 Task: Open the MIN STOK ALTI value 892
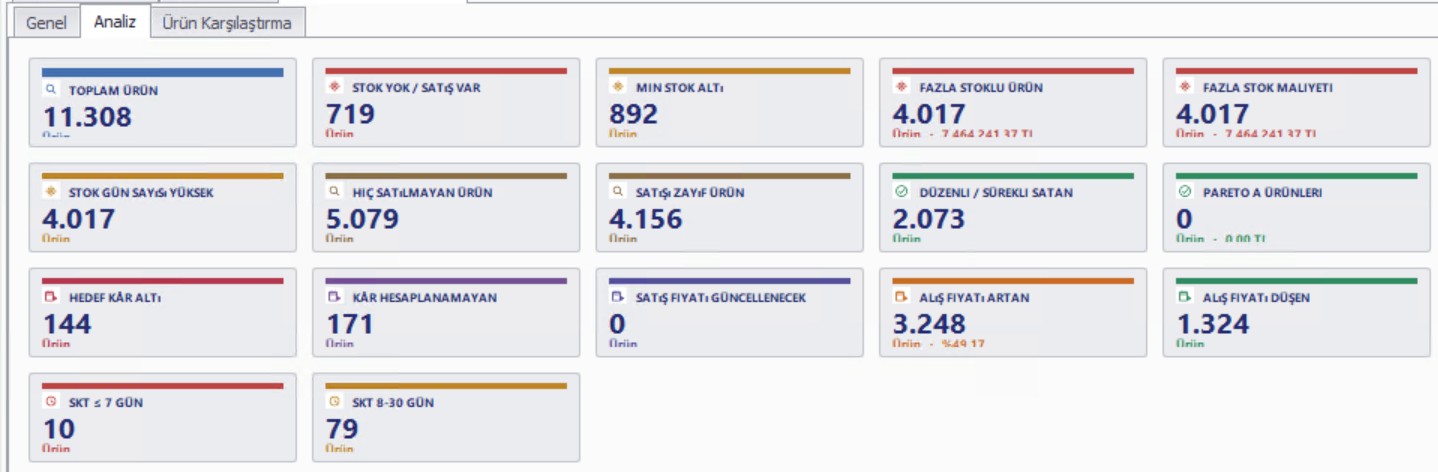tap(634, 114)
